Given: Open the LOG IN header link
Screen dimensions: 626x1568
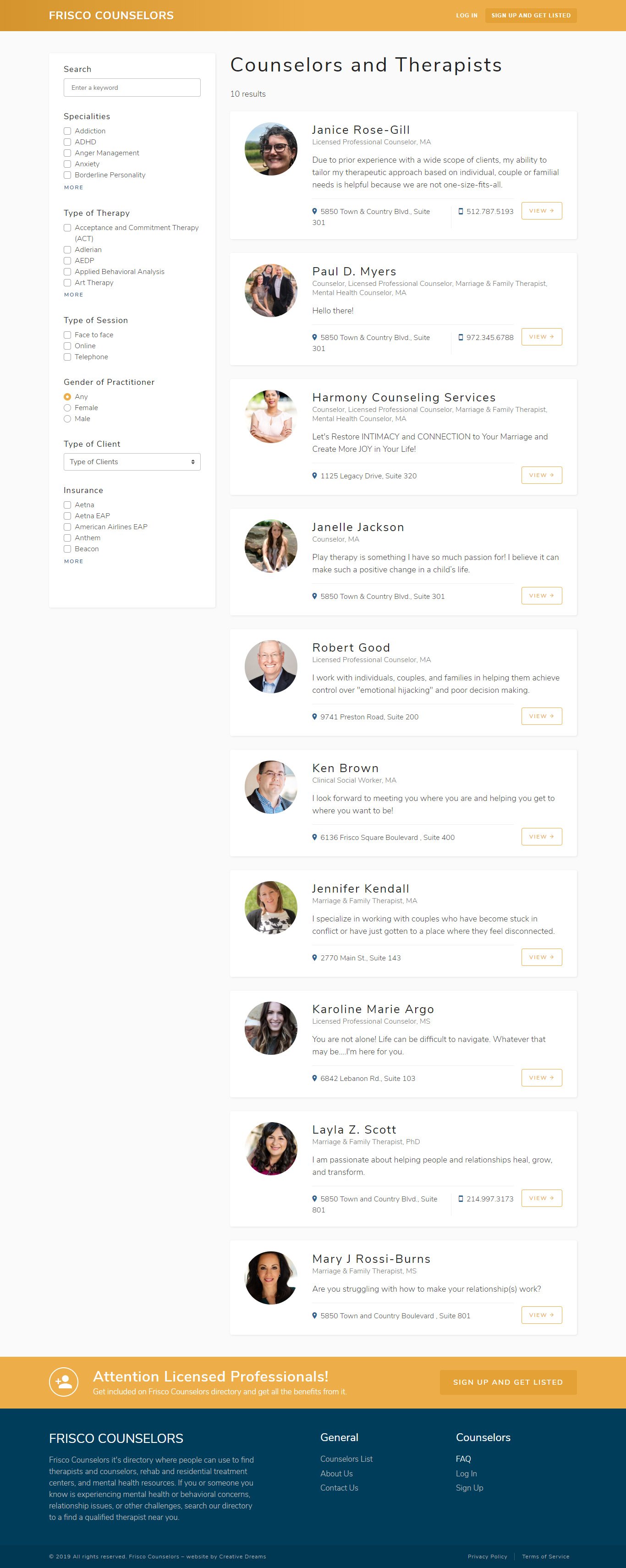Looking at the screenshot, I should 467,15.
